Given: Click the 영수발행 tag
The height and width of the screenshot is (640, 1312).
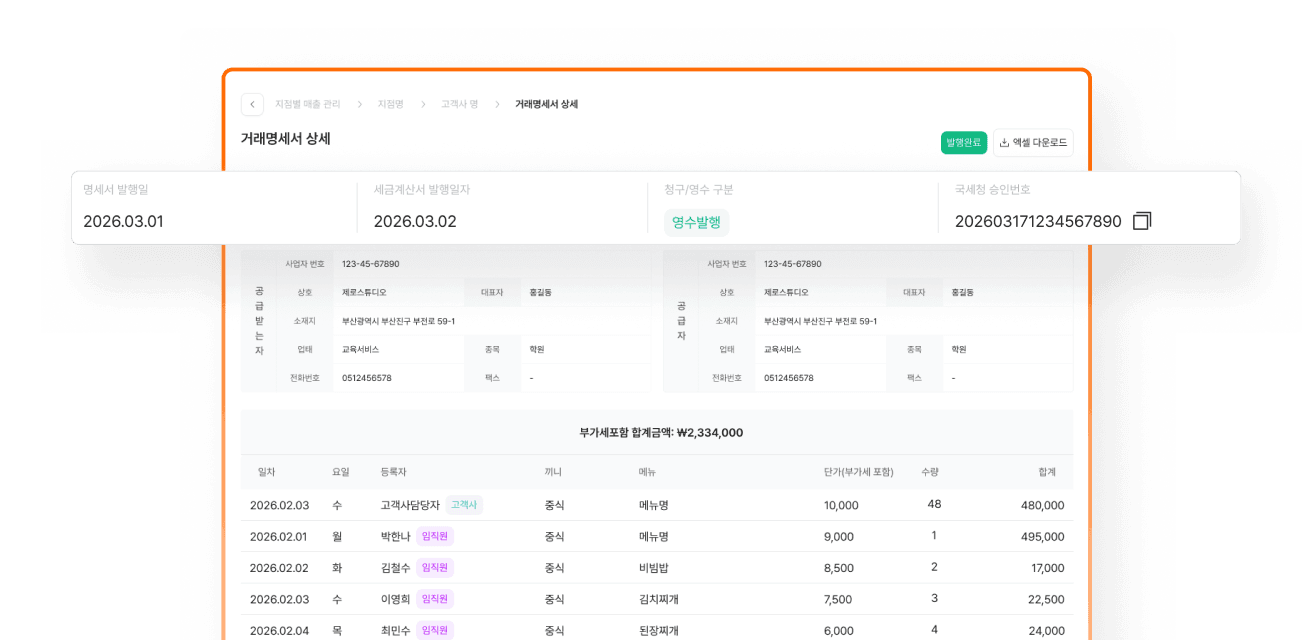Looking at the screenshot, I should pyautogui.click(x=696, y=222).
